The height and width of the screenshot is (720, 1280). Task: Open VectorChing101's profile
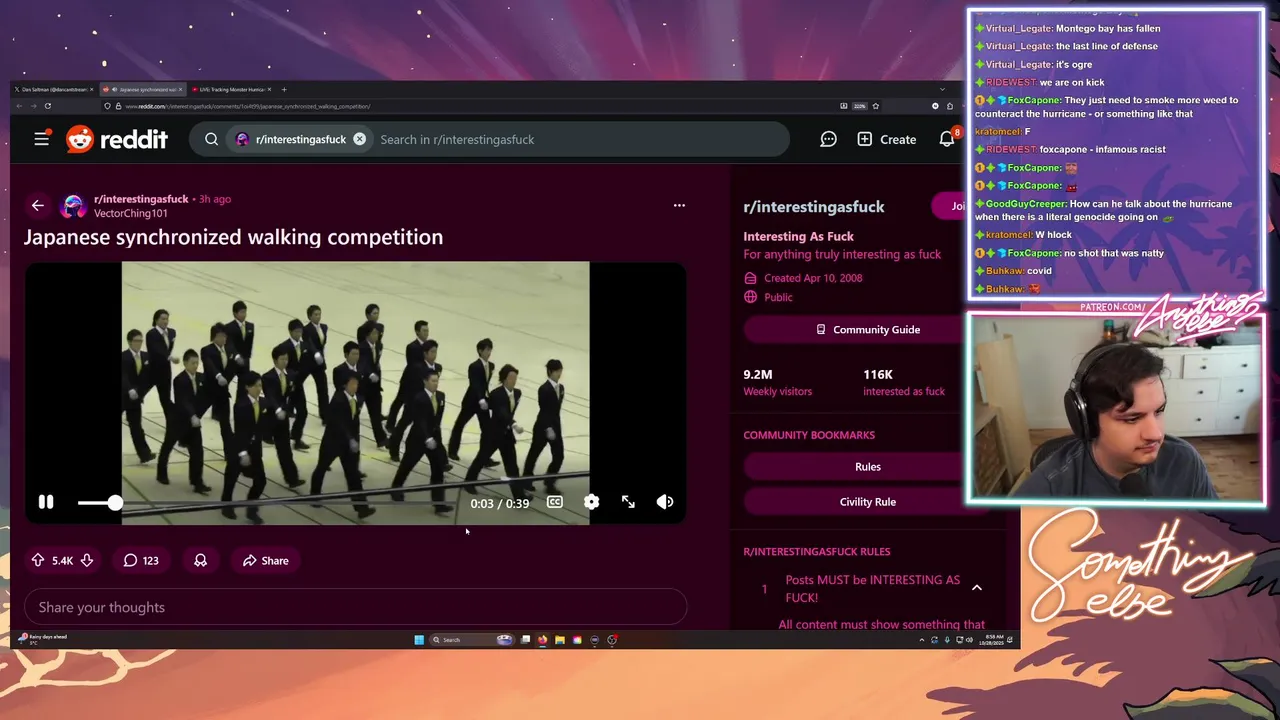(x=131, y=213)
